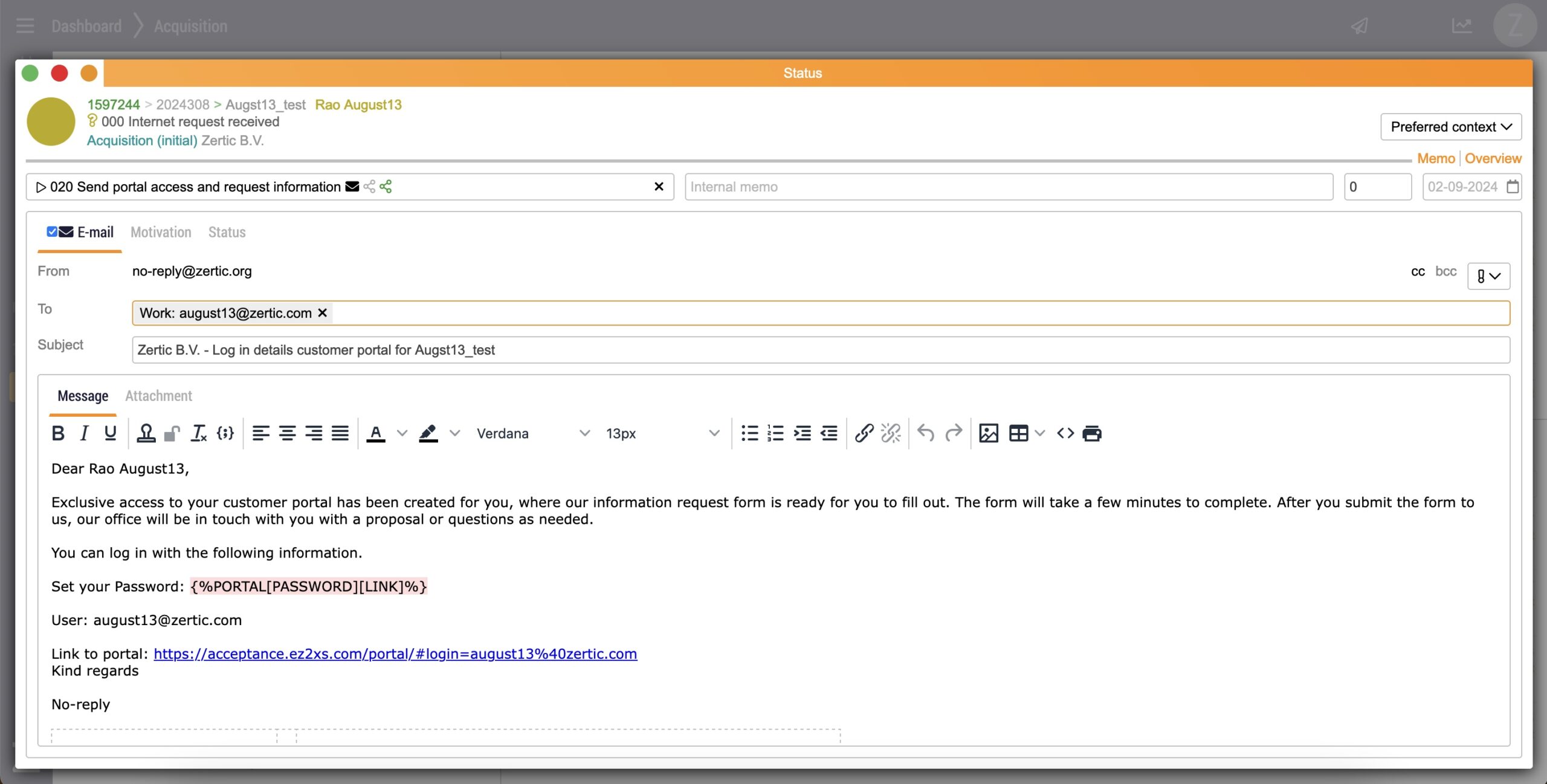The image size is (1547, 784).
Task: Click the print icon in the toolbar
Action: pos(1092,433)
